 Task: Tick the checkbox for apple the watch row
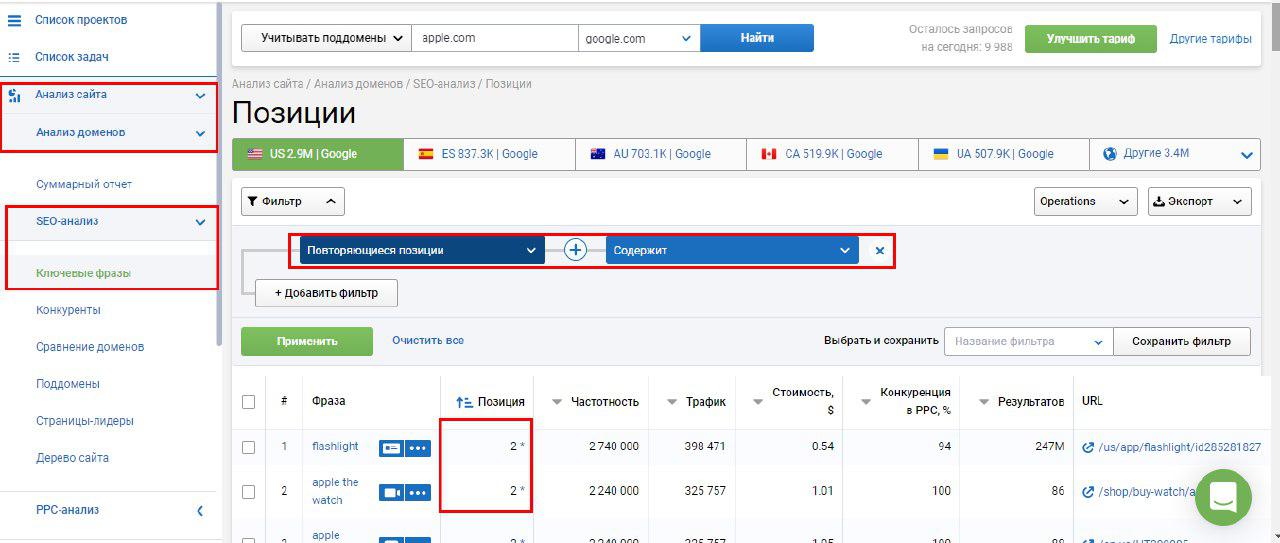[248, 492]
